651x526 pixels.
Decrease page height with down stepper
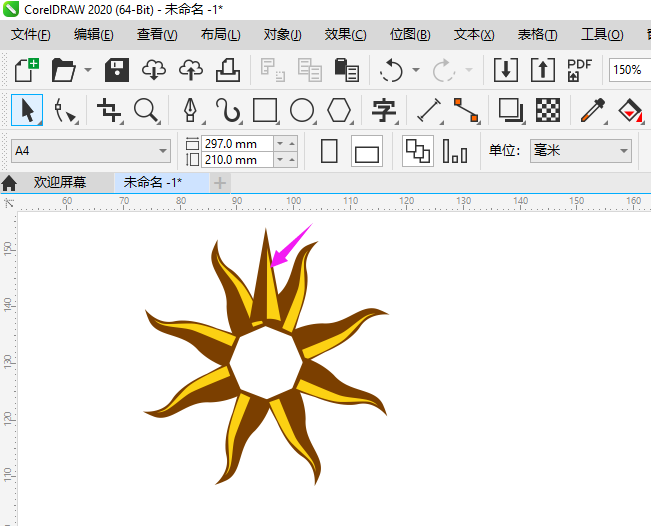(280, 160)
